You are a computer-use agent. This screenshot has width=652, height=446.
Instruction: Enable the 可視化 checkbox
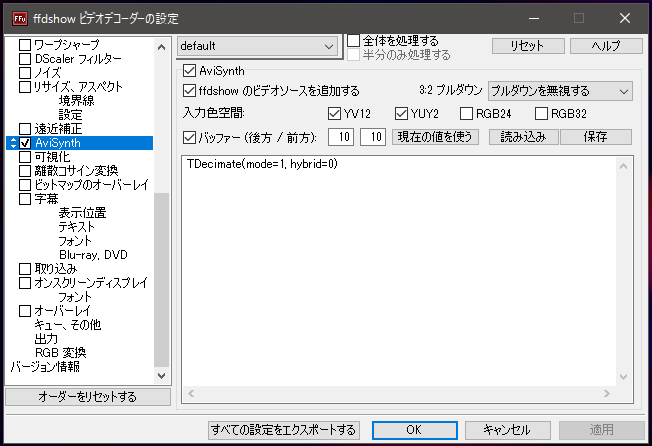pyautogui.click(x=25, y=157)
